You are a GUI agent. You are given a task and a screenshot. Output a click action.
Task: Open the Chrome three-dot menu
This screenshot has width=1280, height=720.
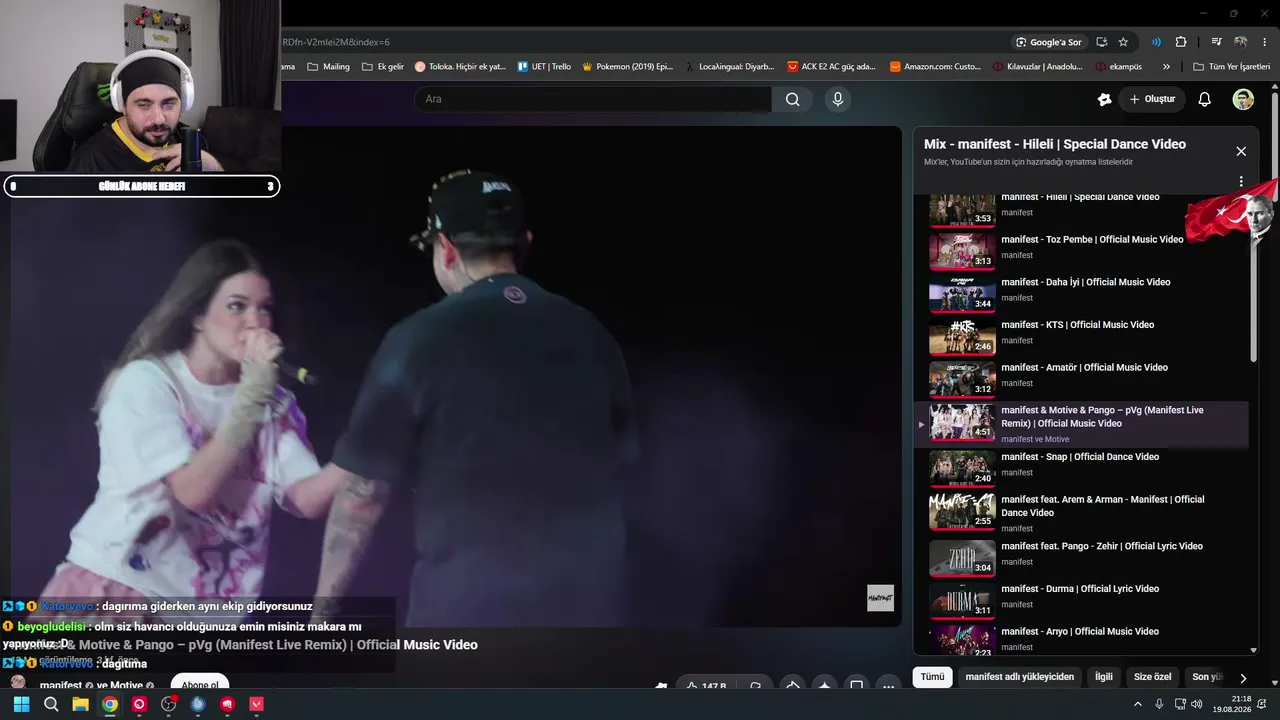[x=1264, y=42]
